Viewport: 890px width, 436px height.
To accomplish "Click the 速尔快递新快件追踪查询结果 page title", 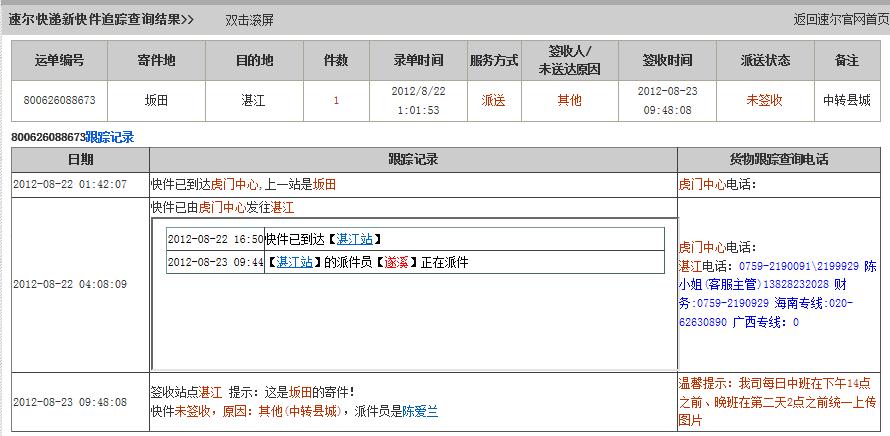I will click(101, 19).
